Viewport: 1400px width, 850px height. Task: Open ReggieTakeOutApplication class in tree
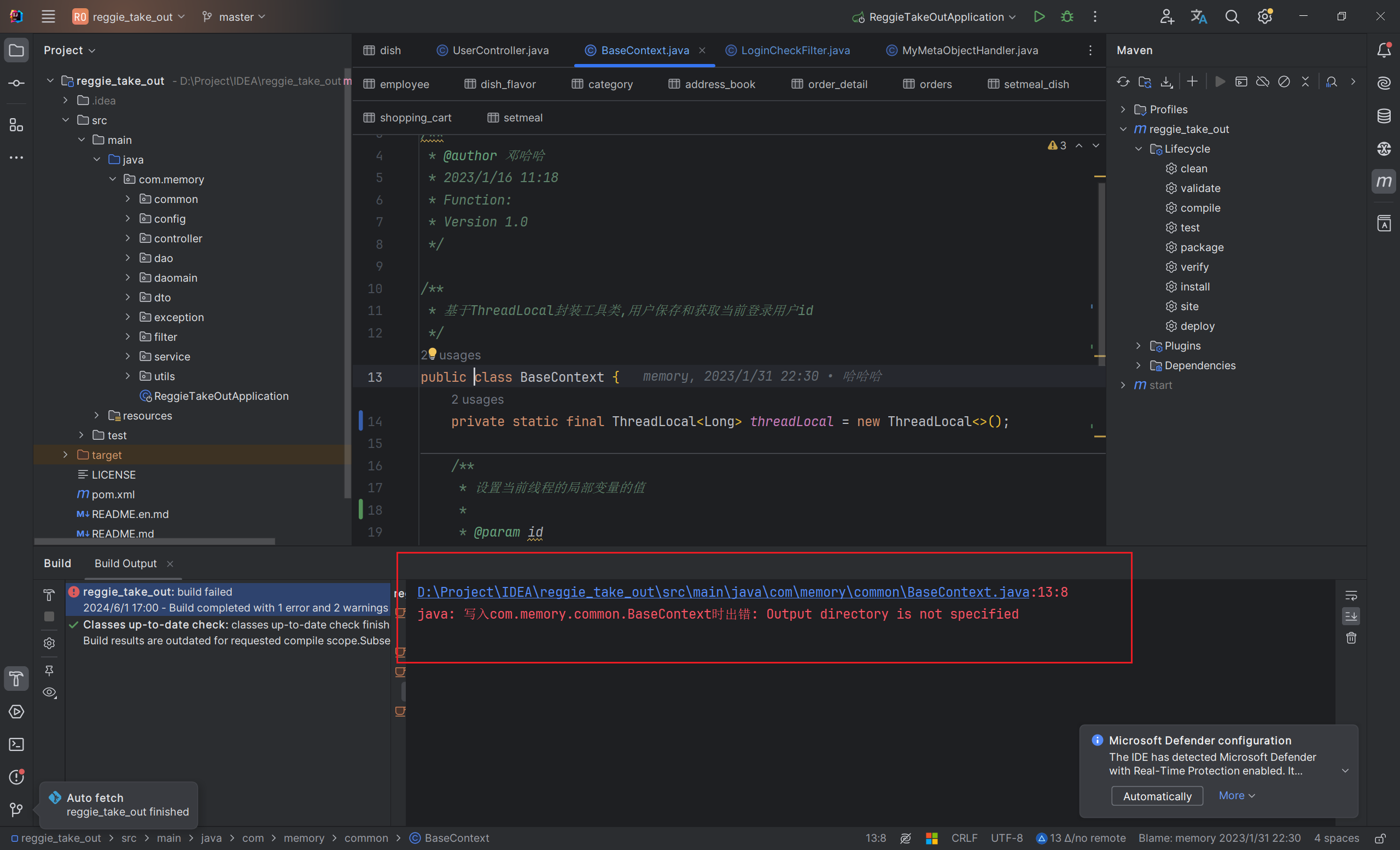pos(221,396)
